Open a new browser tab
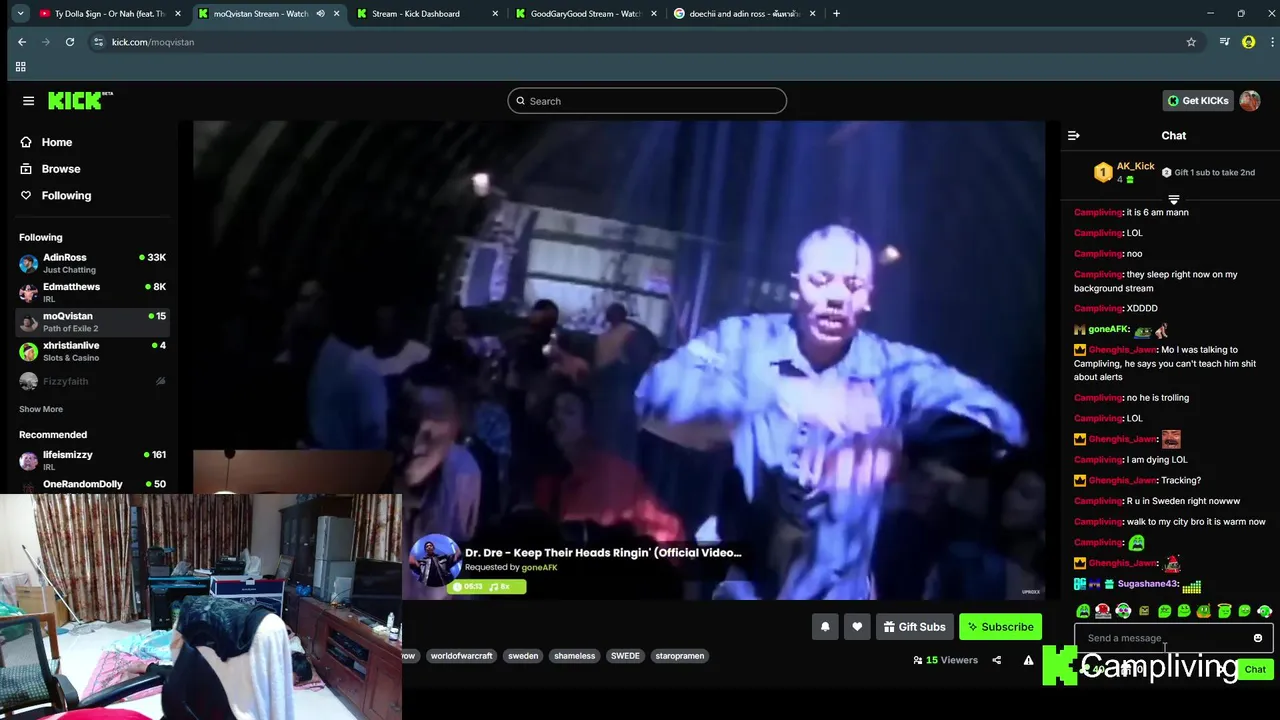The width and height of the screenshot is (1280, 720). [x=836, y=14]
